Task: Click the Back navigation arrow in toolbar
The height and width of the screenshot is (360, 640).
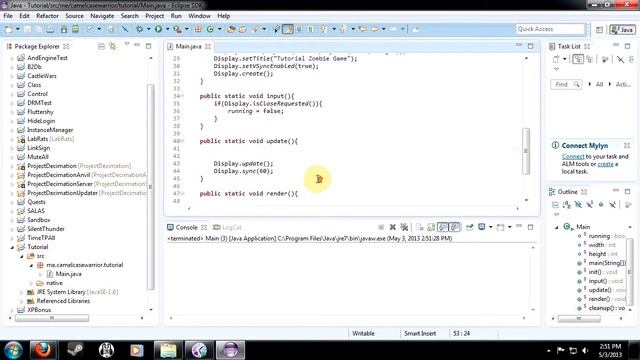Action: (x=374, y=29)
